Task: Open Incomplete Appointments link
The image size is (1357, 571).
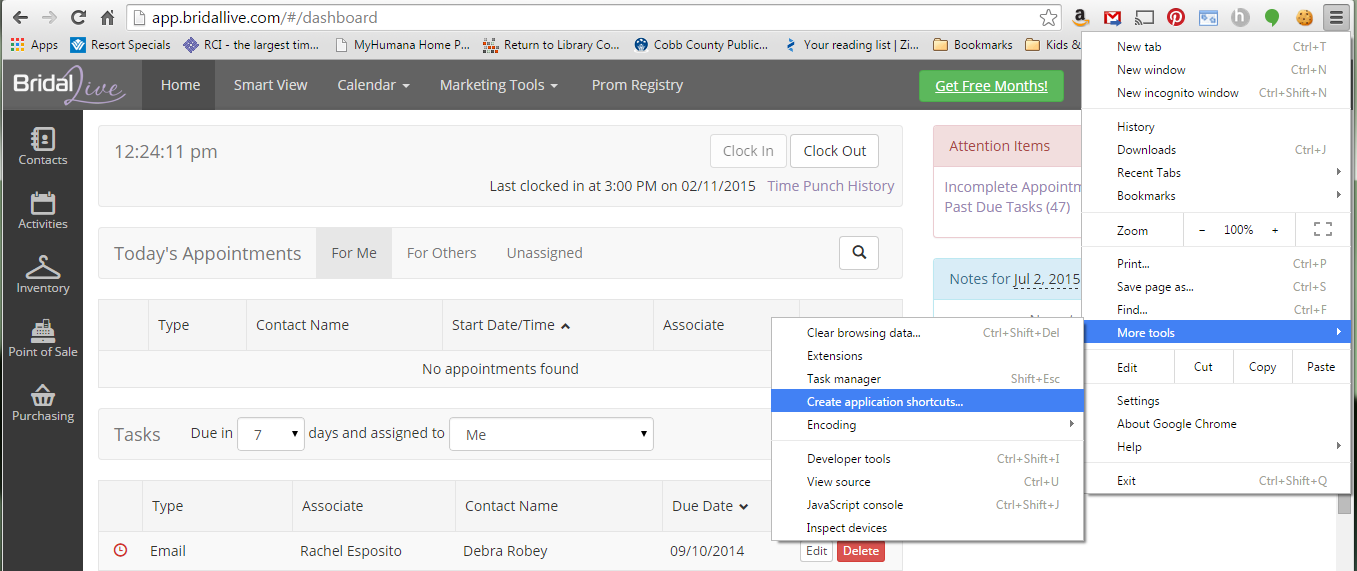Action: (x=1013, y=187)
